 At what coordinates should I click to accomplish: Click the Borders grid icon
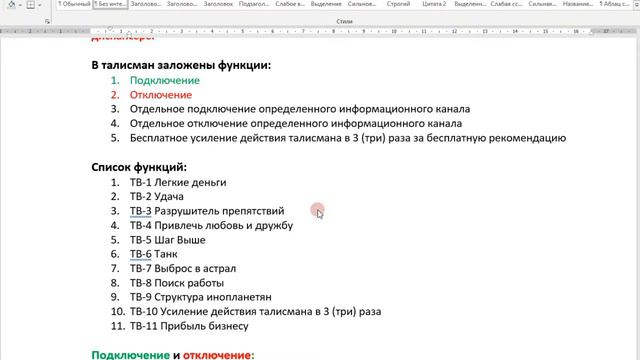(31, 5)
